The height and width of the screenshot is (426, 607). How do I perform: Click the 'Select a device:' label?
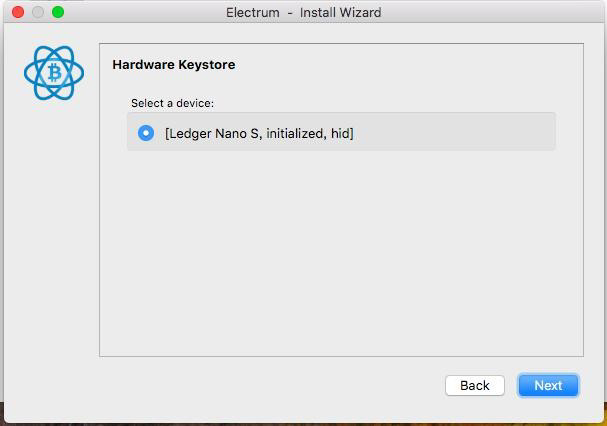172,103
